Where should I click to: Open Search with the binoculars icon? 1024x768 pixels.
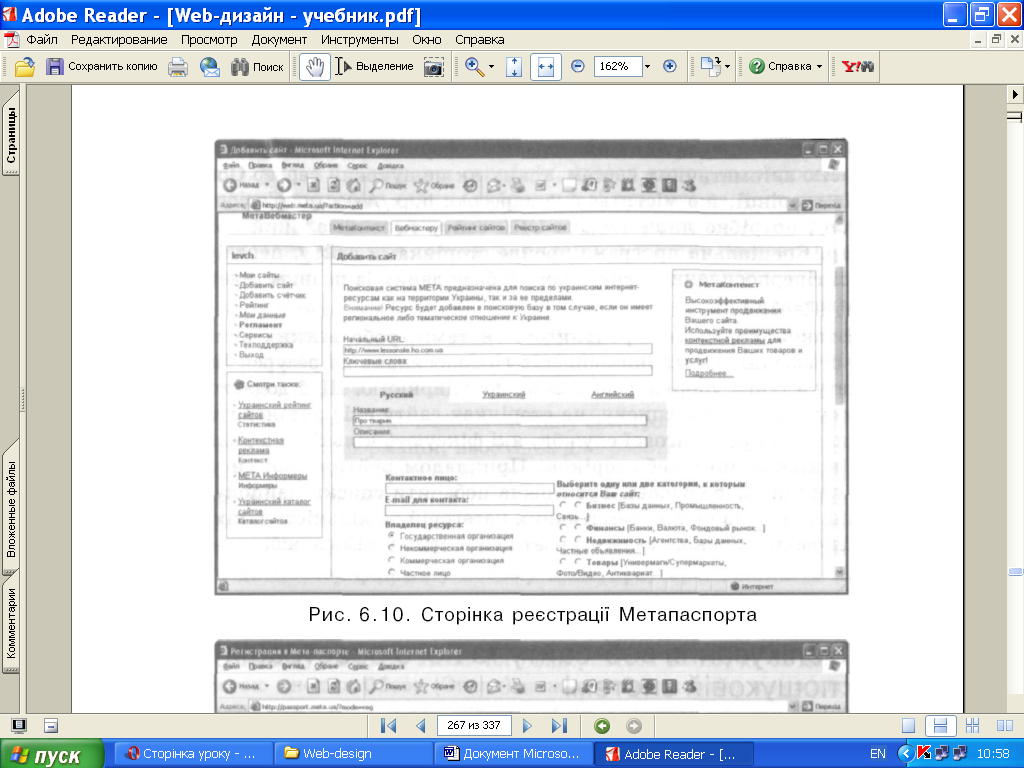240,67
